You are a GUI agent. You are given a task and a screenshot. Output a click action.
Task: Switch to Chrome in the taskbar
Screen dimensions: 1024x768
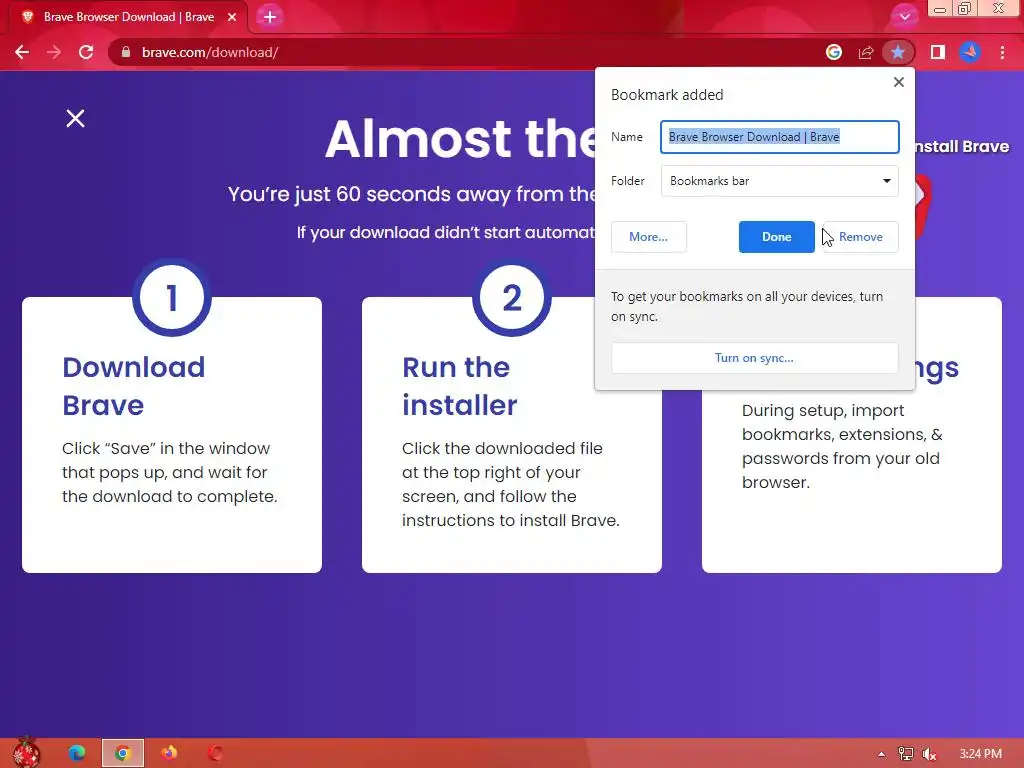[x=122, y=753]
